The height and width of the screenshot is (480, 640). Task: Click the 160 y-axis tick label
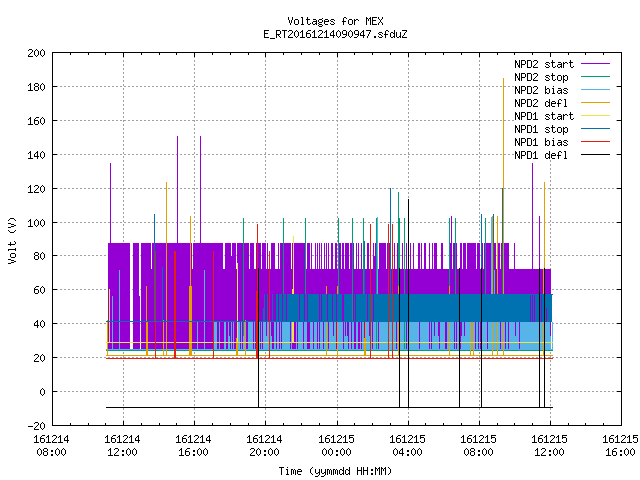point(36,121)
